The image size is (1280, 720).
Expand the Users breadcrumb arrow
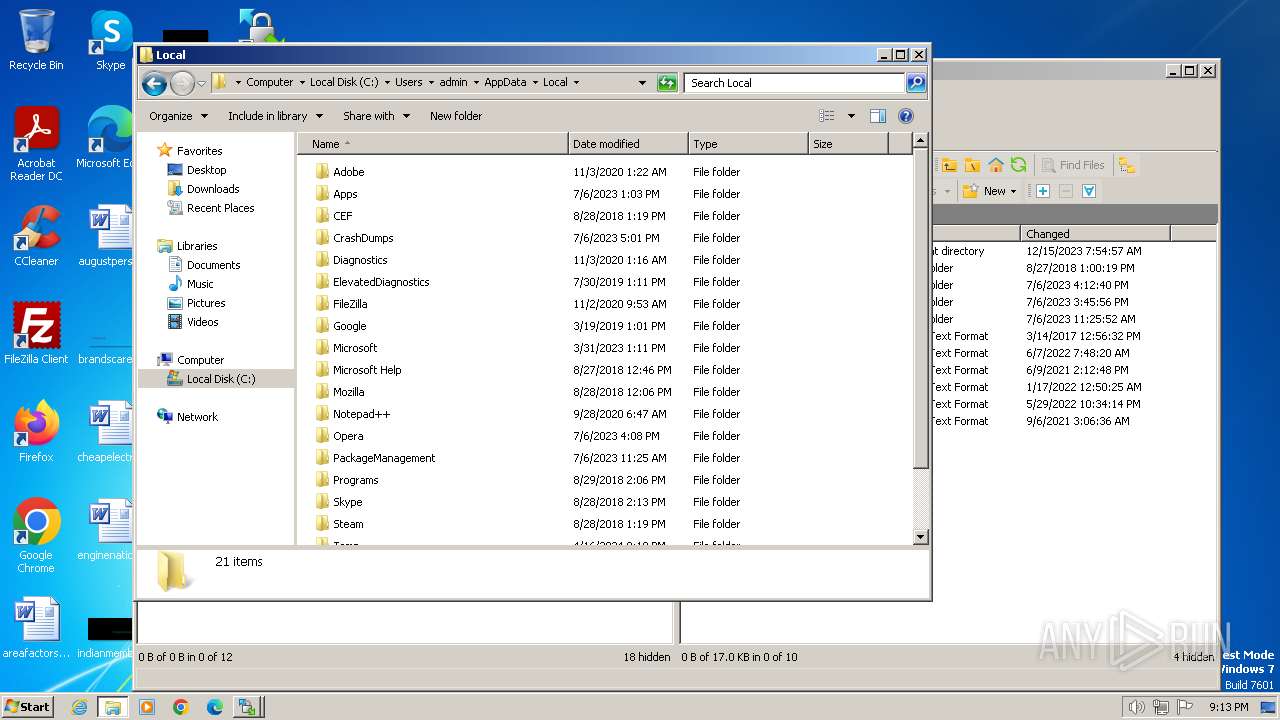(x=431, y=83)
